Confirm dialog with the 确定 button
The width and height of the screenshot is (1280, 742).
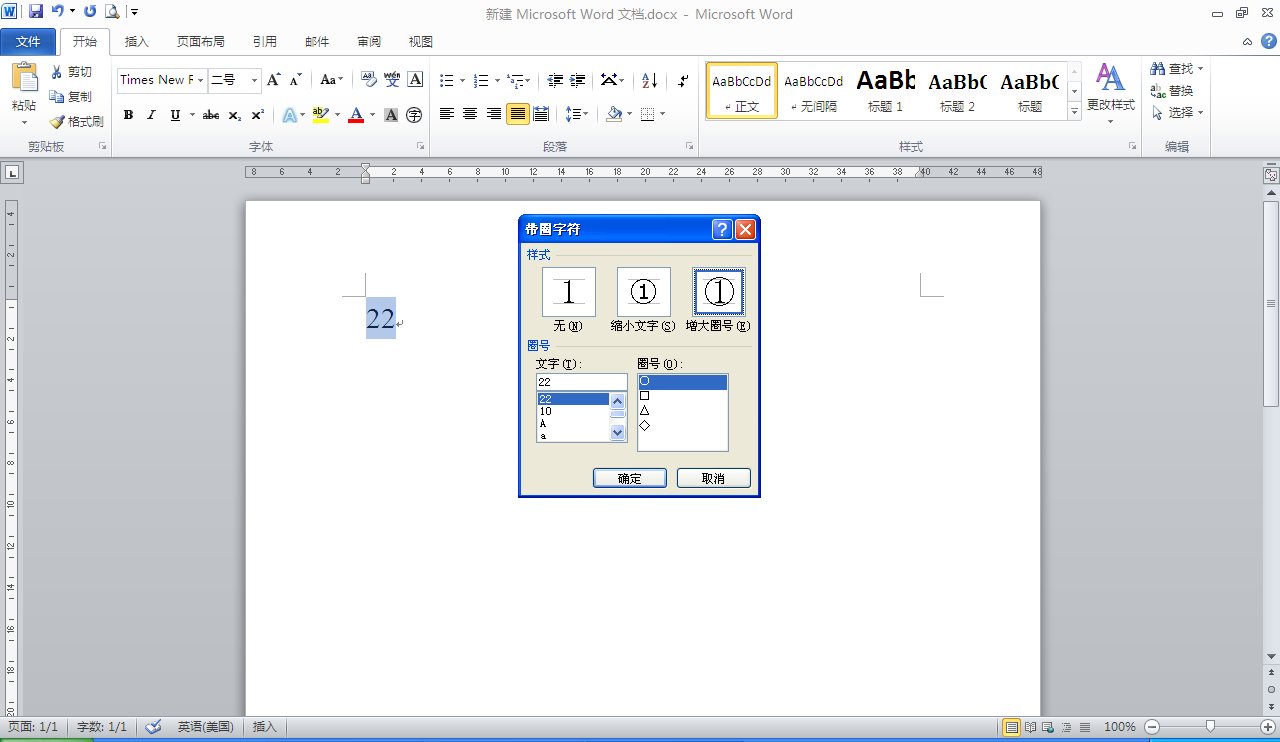[629, 478]
